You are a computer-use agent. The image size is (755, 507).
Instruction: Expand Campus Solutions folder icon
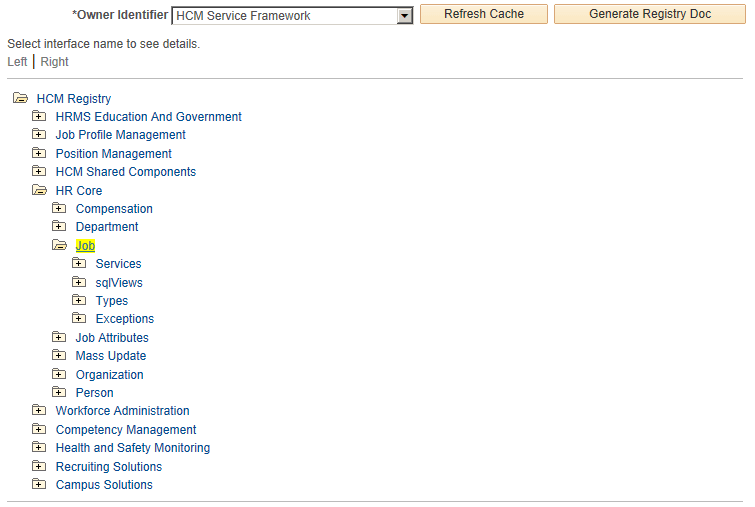tap(39, 484)
